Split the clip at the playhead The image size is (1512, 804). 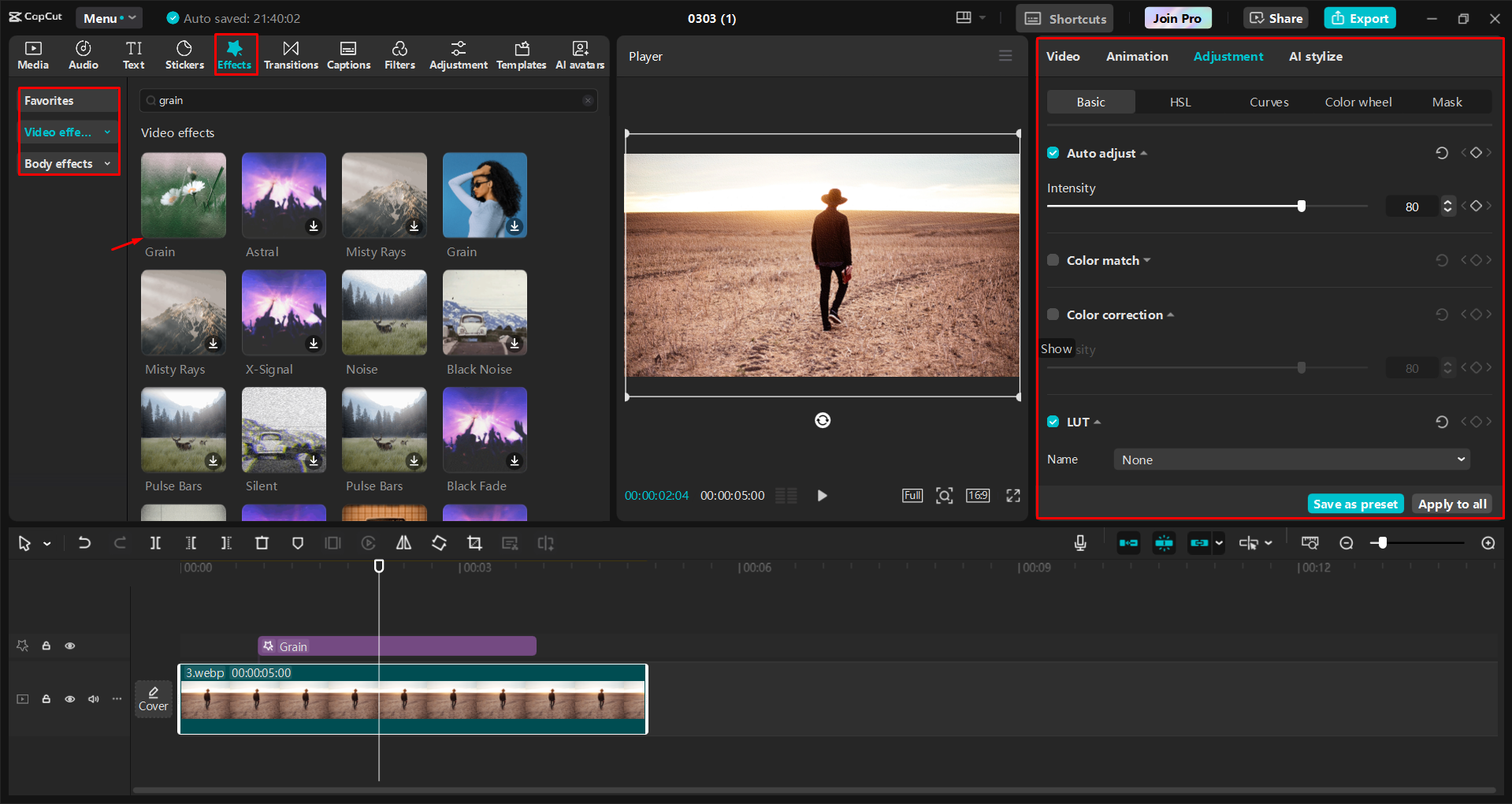coord(154,542)
